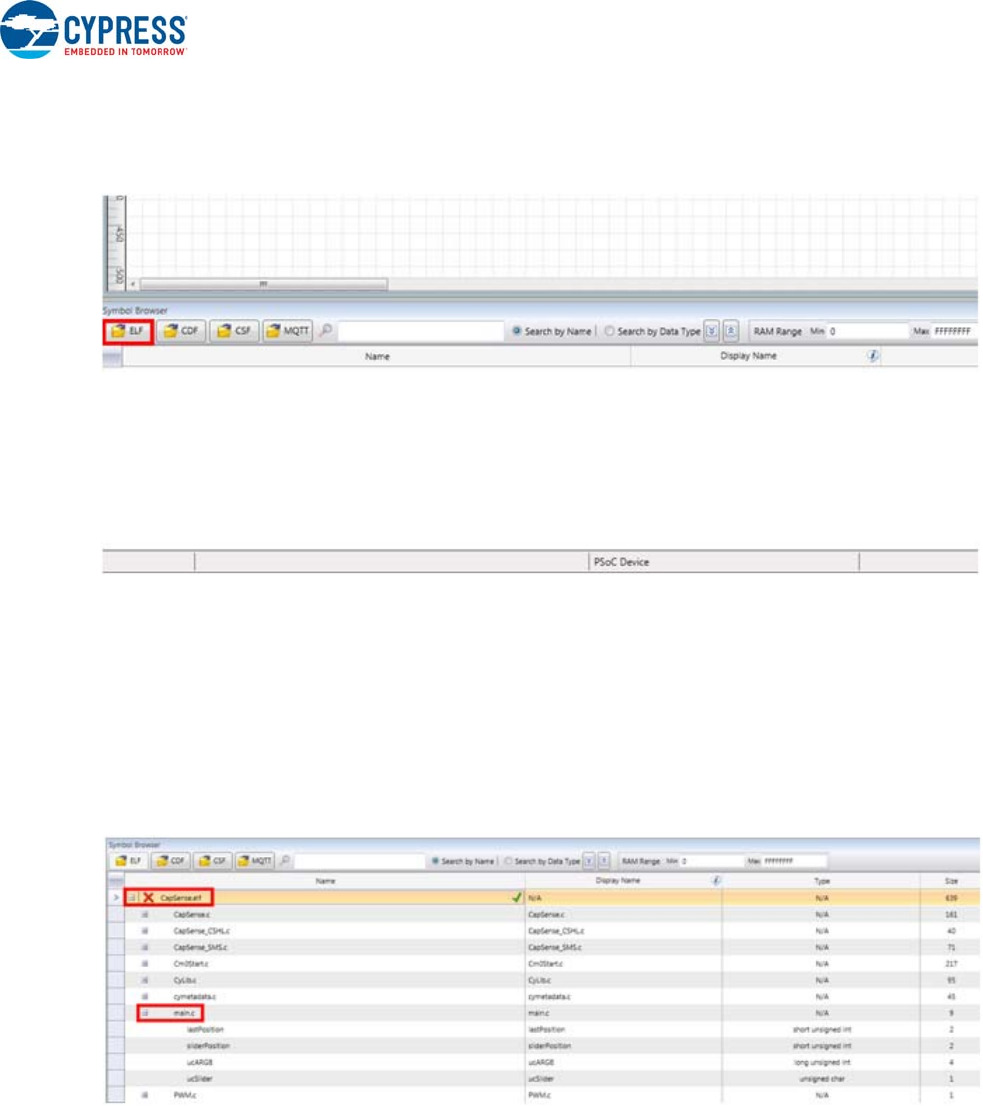Select Search by Data Type radio in upper browser
983x1106 pixels.
tap(609, 332)
